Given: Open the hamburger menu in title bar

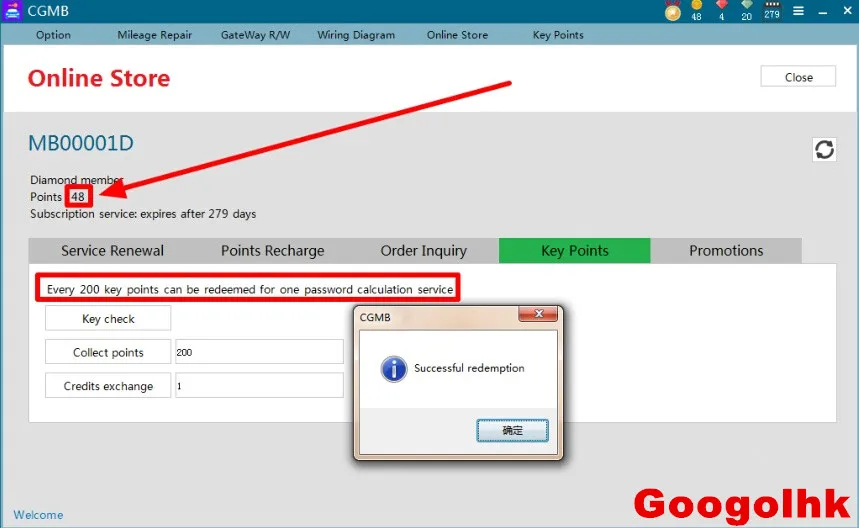Looking at the screenshot, I should coord(798,11).
